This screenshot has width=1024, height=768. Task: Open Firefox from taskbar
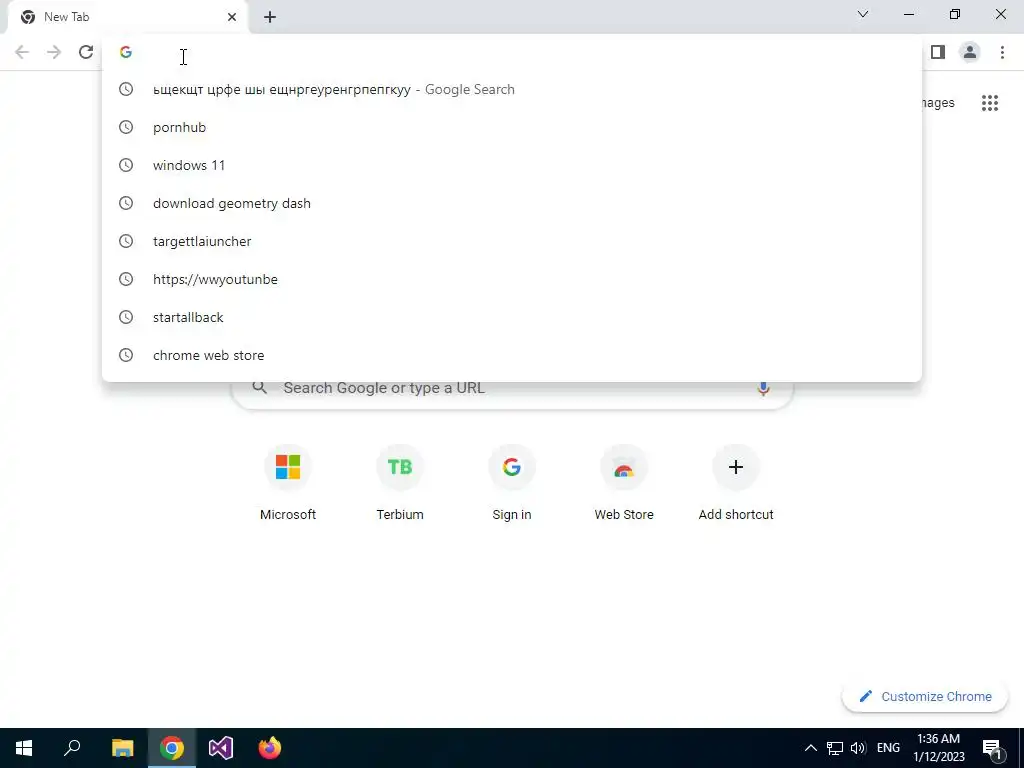click(270, 748)
